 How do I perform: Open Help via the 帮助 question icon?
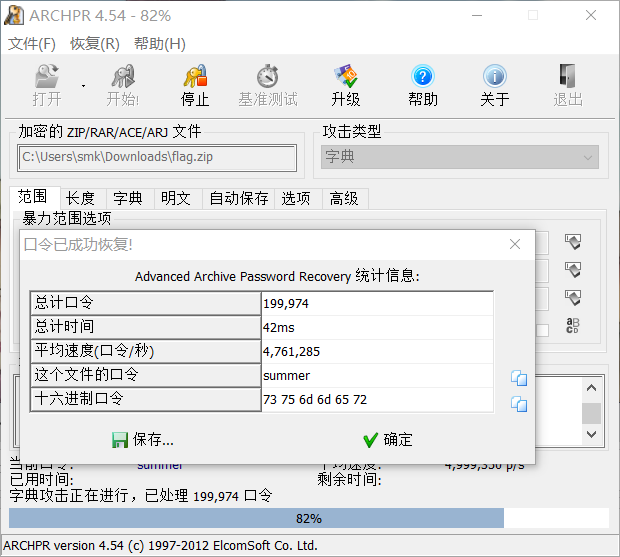[423, 76]
